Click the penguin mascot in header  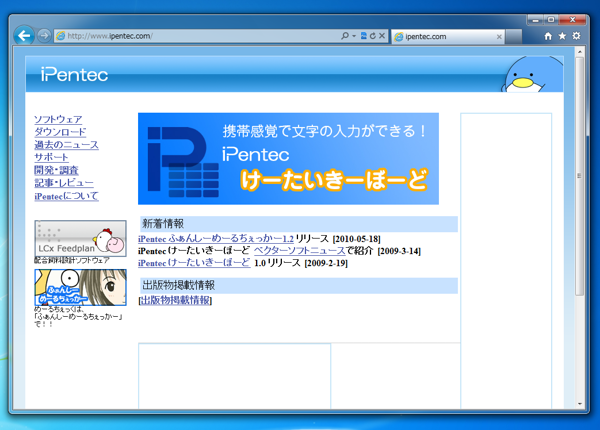click(x=532, y=74)
